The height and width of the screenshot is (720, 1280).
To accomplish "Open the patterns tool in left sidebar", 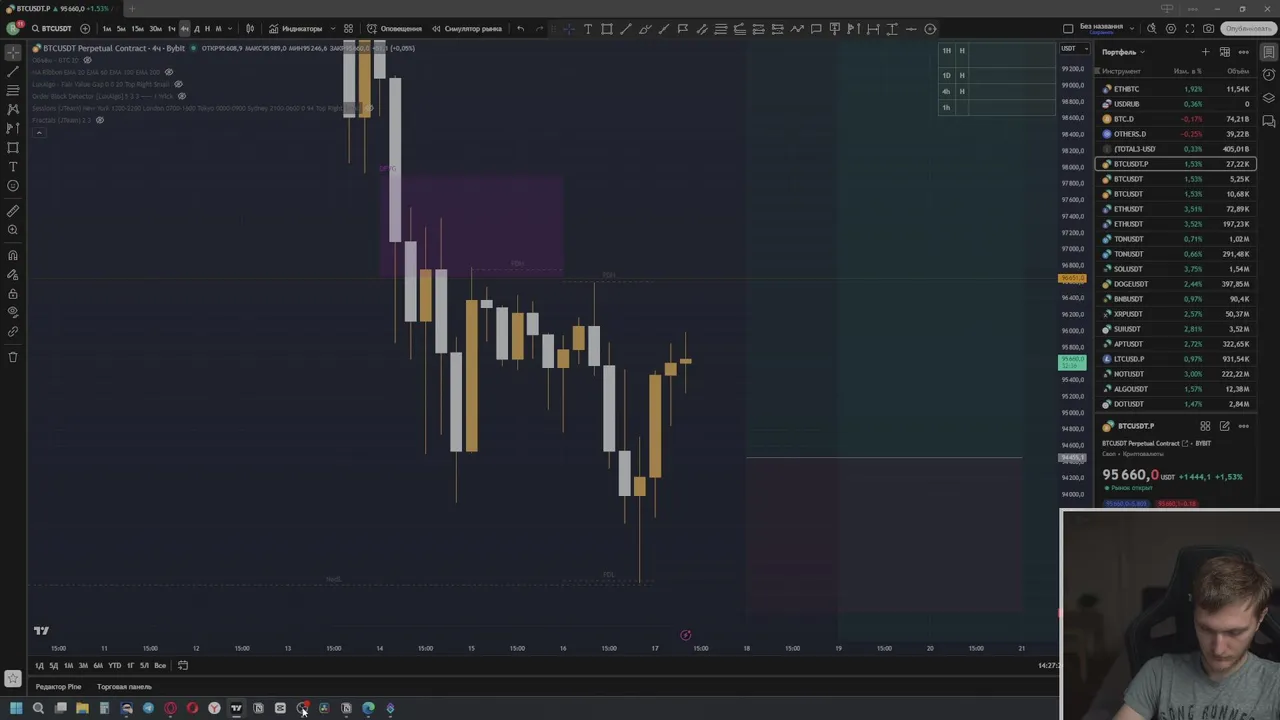I will (x=13, y=110).
